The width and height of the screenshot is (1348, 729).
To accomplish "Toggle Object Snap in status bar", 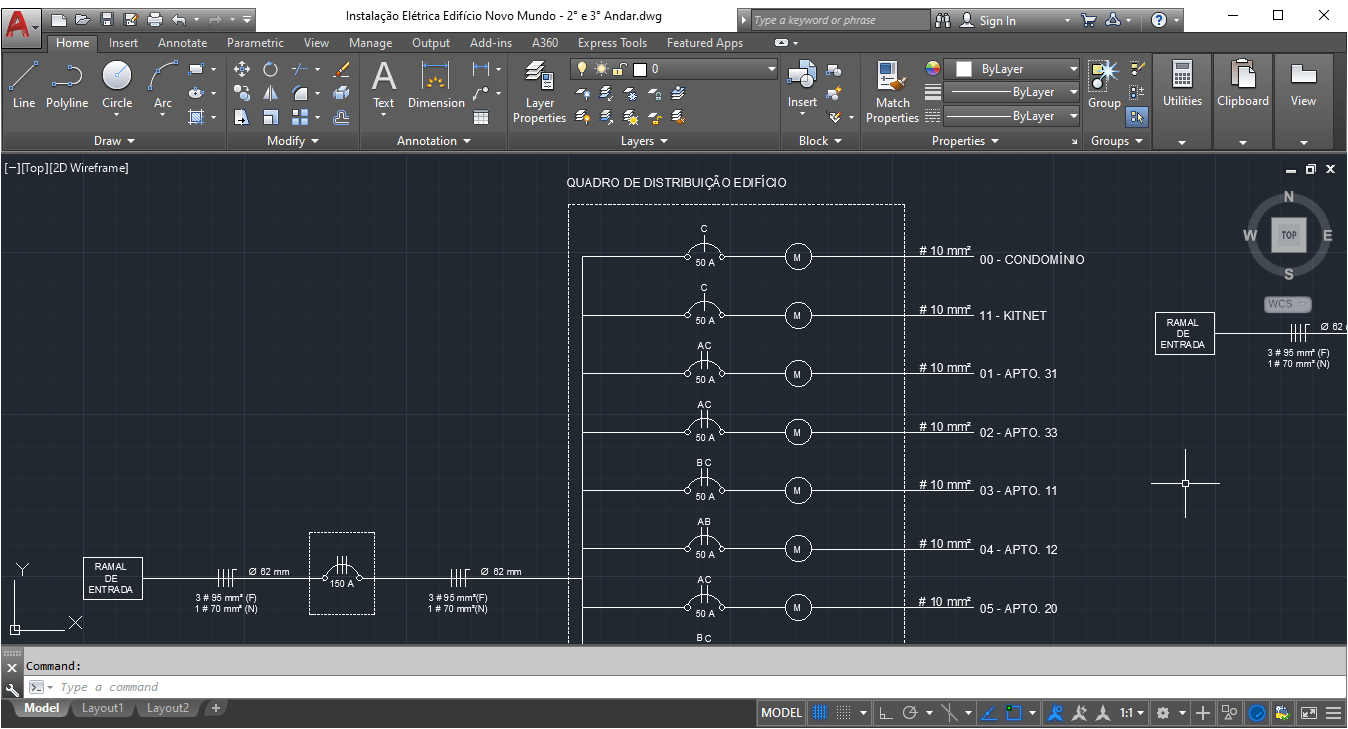I will tap(1013, 713).
